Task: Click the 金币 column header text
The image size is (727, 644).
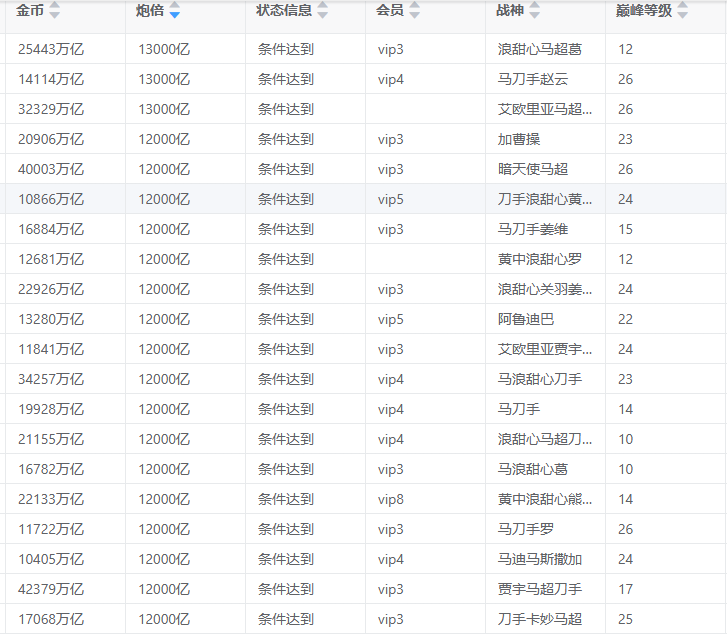Action: [x=30, y=11]
